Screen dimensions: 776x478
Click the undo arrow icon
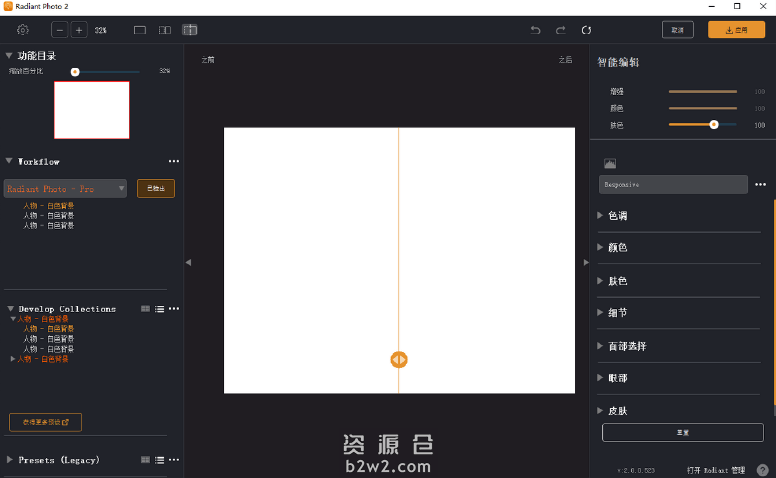[536, 30]
